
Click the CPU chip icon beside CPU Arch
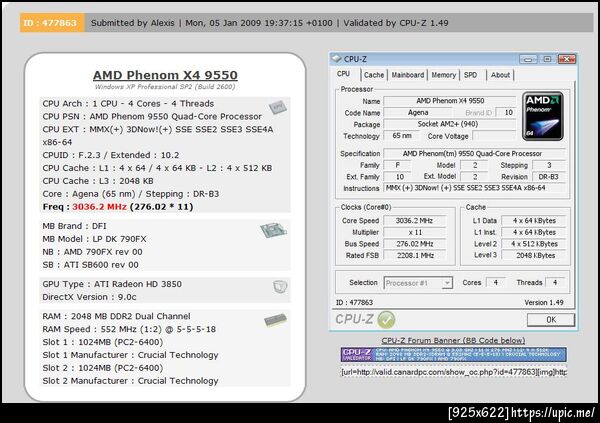[x=278, y=108]
